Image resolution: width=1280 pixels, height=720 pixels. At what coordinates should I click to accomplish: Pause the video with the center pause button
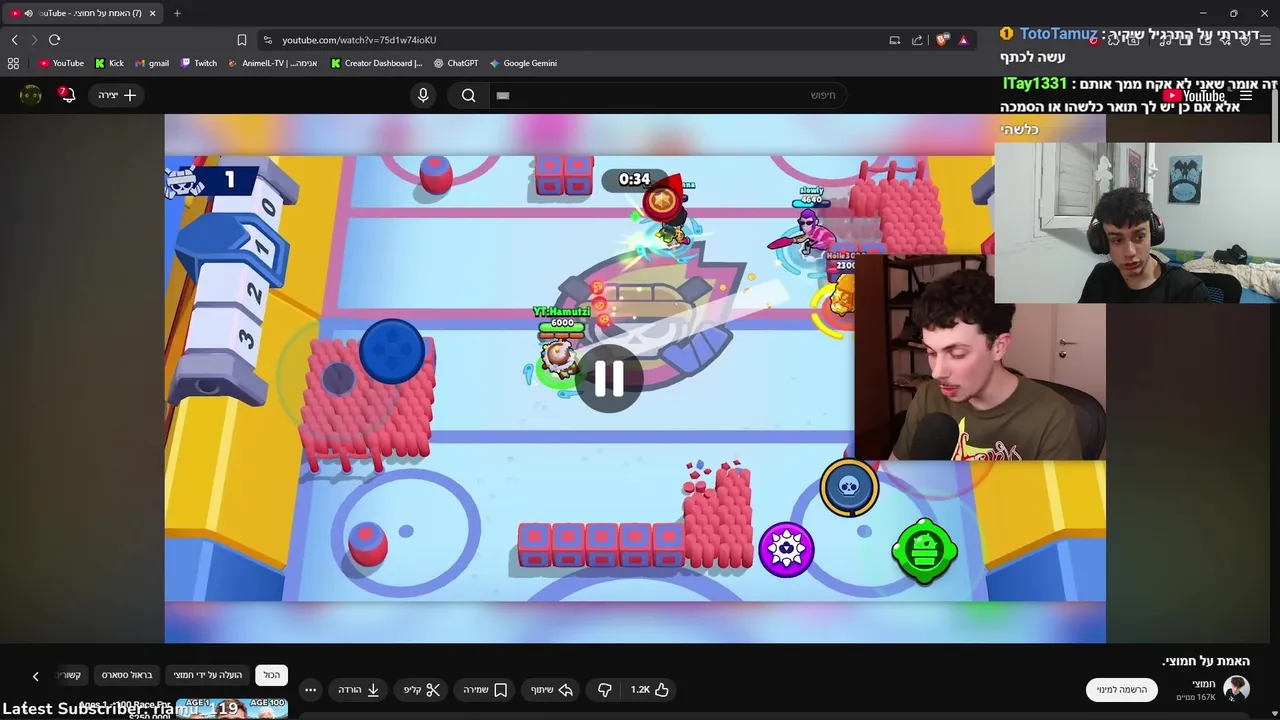click(x=609, y=379)
